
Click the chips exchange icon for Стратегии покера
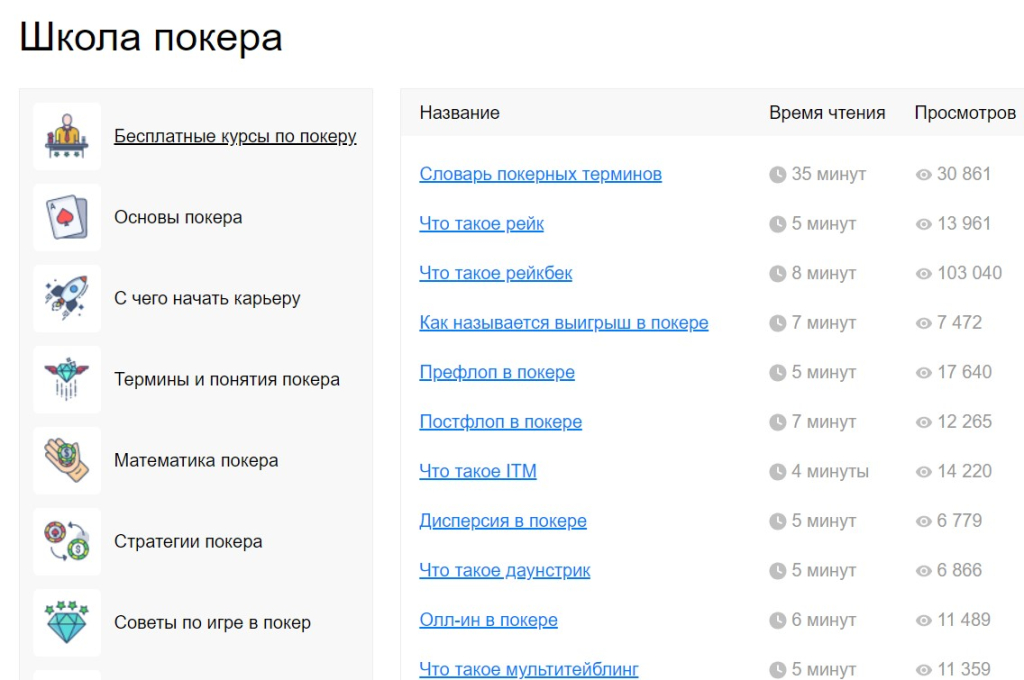click(x=67, y=541)
